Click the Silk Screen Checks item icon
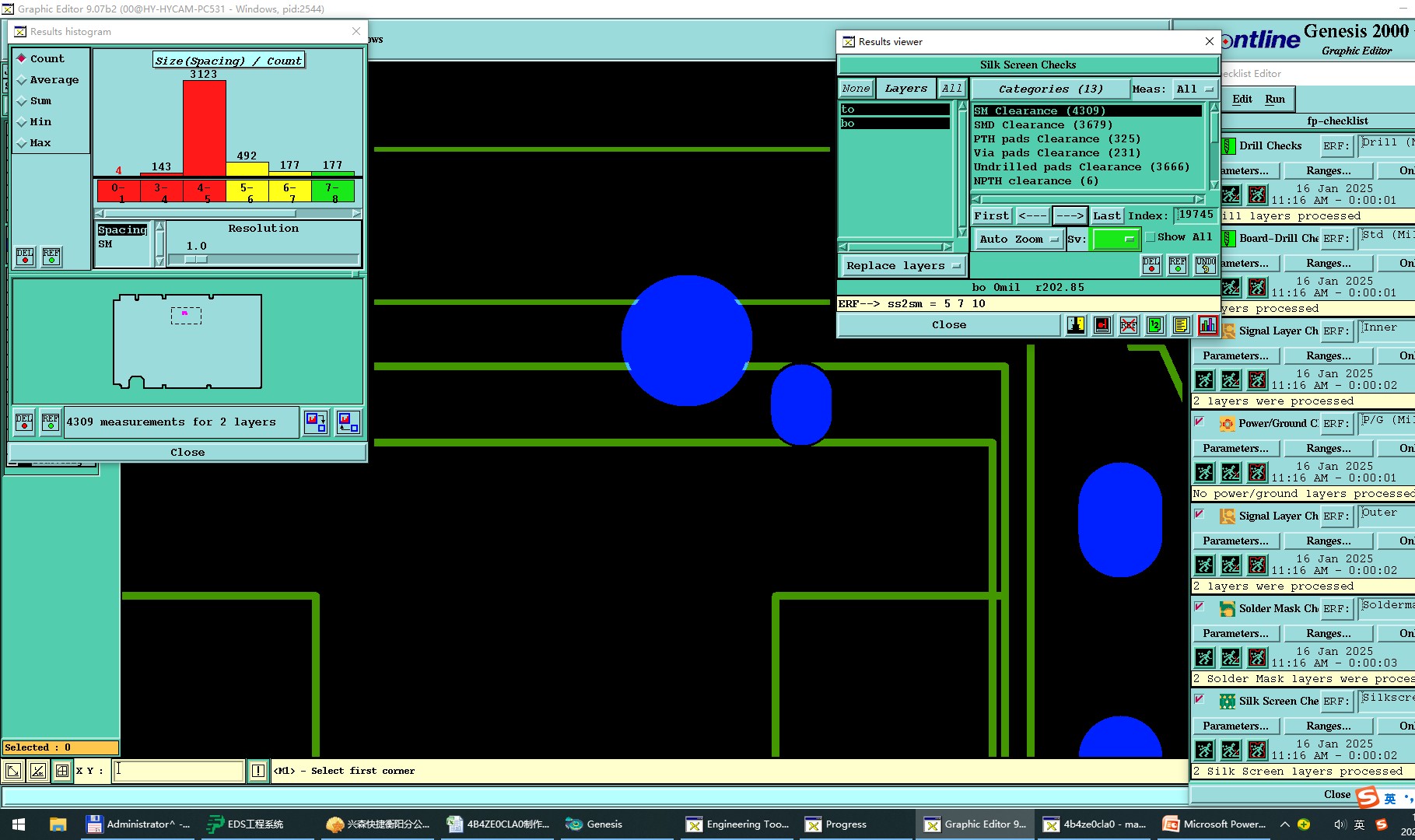Viewport: 1415px width, 840px height. 1227,701
